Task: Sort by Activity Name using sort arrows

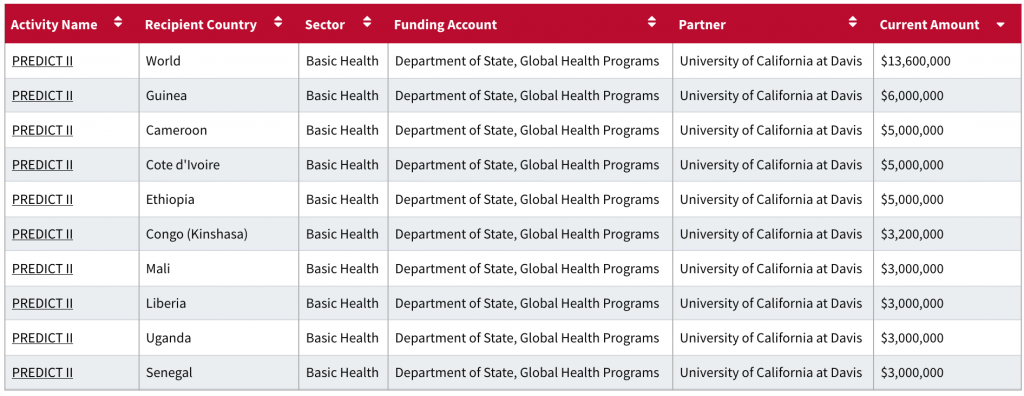Action: point(118,22)
